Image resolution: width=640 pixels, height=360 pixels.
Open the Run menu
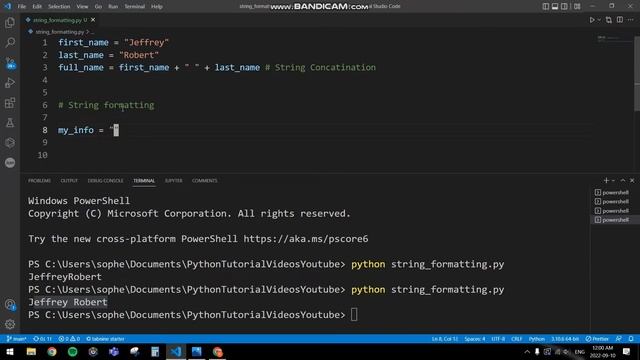113,7
